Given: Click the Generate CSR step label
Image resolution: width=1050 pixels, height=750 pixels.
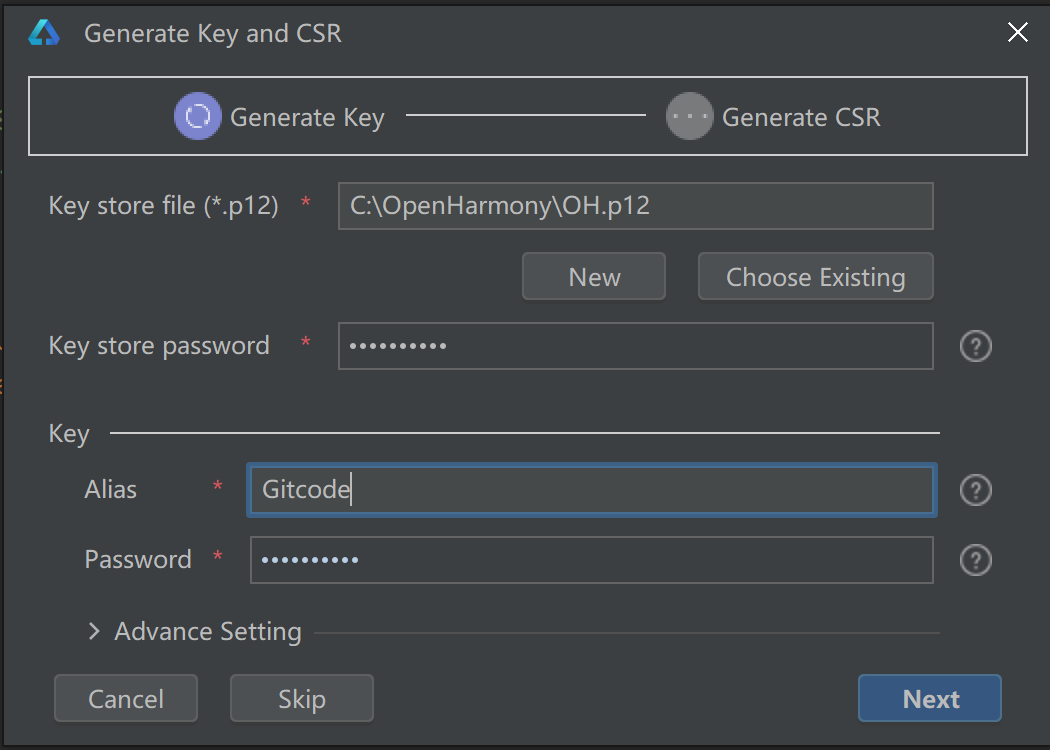Looking at the screenshot, I should (801, 118).
